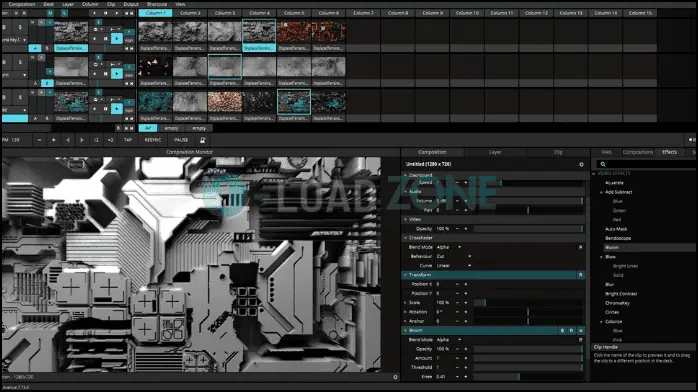
Task: Select the orange clip thumbnail under Column 5
Action: pos(294,32)
